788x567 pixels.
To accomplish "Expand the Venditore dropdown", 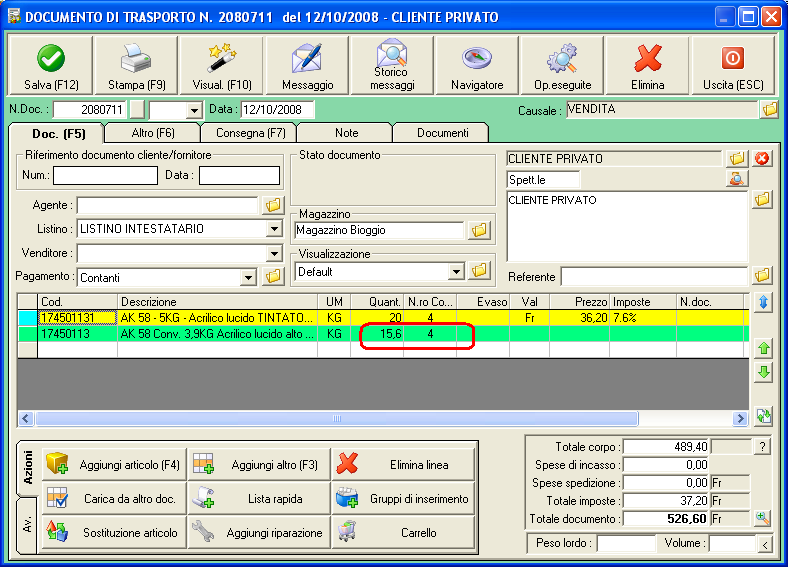I will pyautogui.click(x=274, y=253).
